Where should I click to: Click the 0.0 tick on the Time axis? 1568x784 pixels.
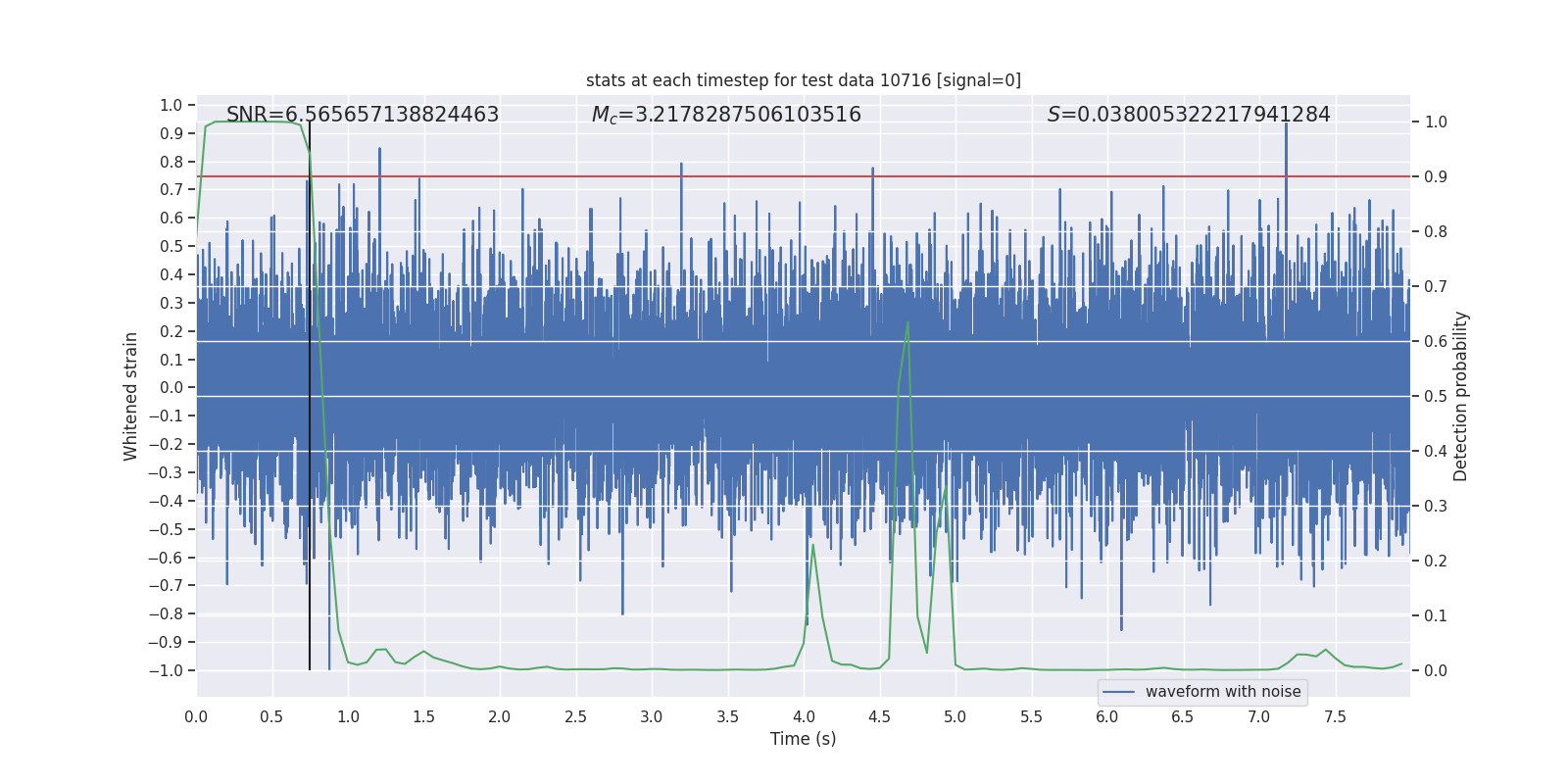click(x=196, y=716)
